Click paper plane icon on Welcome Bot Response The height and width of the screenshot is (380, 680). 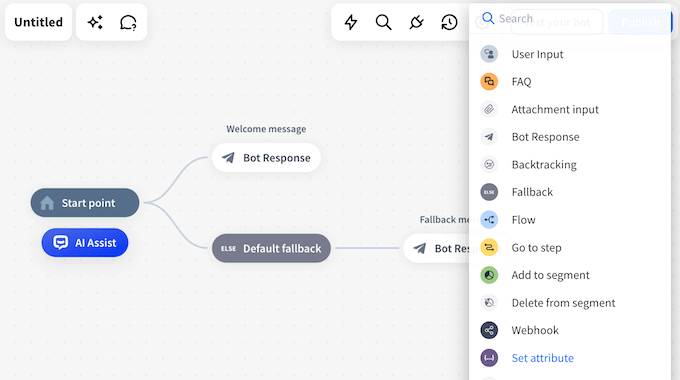pos(228,157)
